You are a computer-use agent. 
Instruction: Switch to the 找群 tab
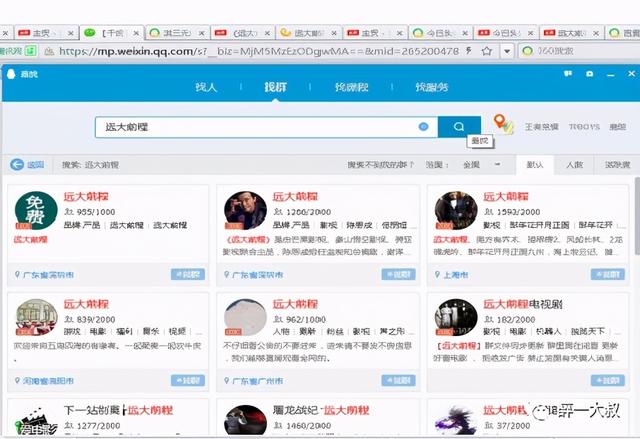[276, 87]
